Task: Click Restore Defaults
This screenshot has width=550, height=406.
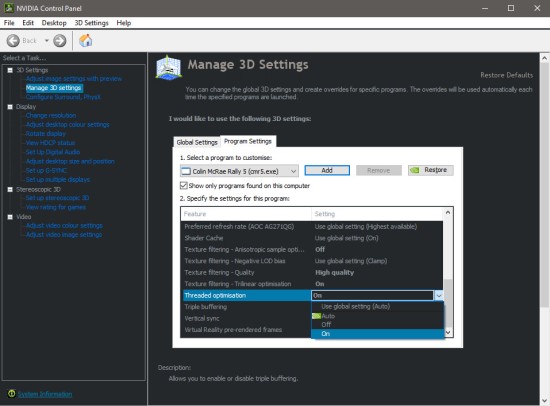Action: point(507,75)
